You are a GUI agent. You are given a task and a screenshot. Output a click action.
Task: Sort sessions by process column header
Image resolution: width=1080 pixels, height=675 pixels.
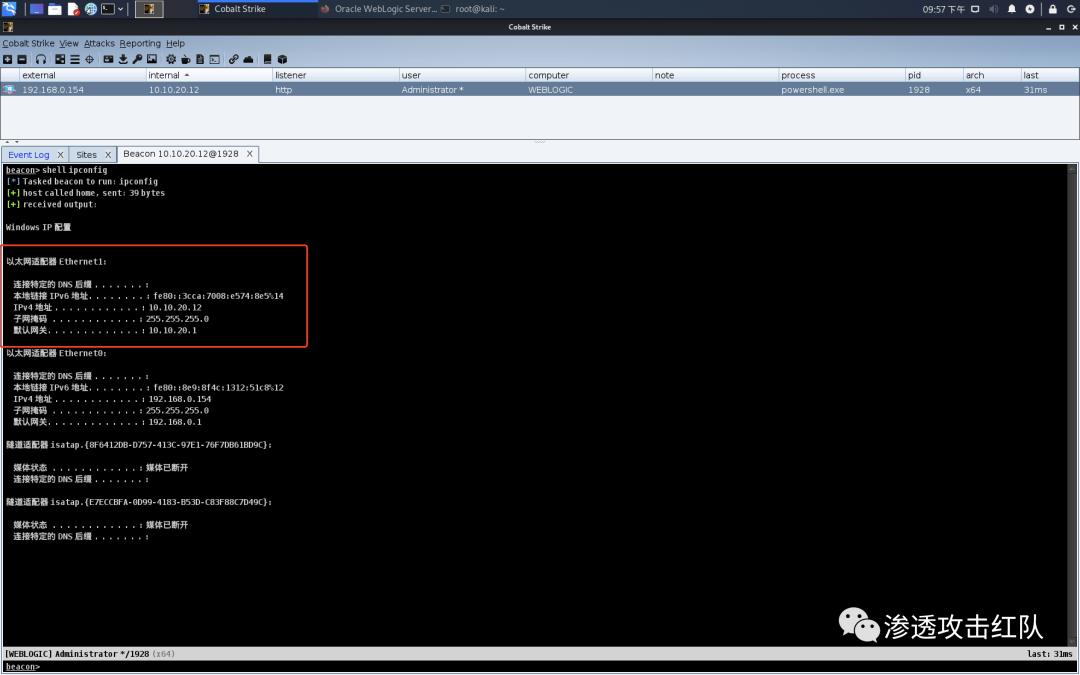click(x=842, y=75)
